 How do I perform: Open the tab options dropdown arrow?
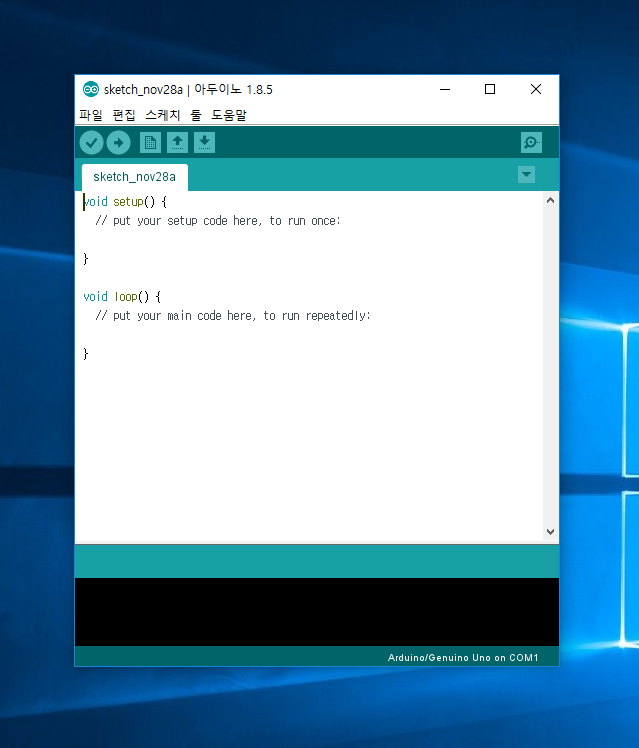pyautogui.click(x=526, y=175)
